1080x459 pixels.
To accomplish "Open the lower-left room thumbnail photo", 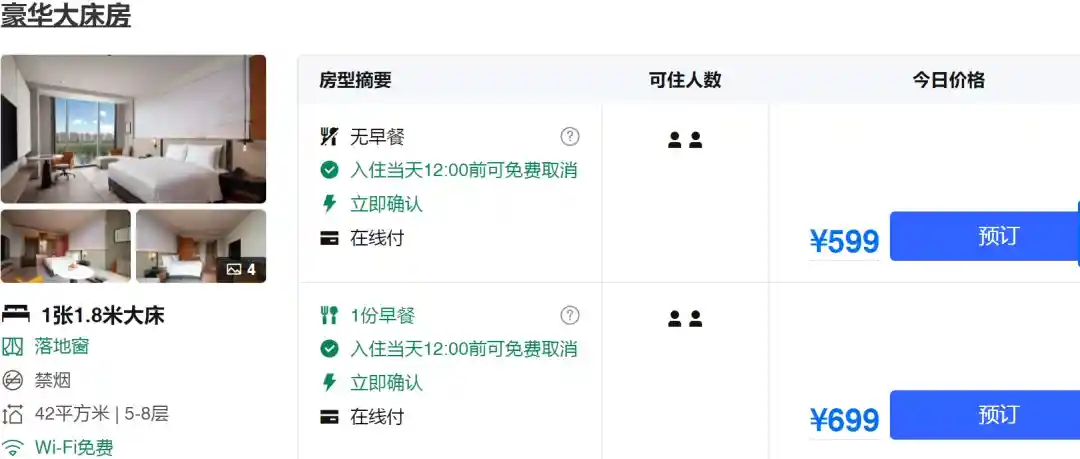I will [x=65, y=246].
